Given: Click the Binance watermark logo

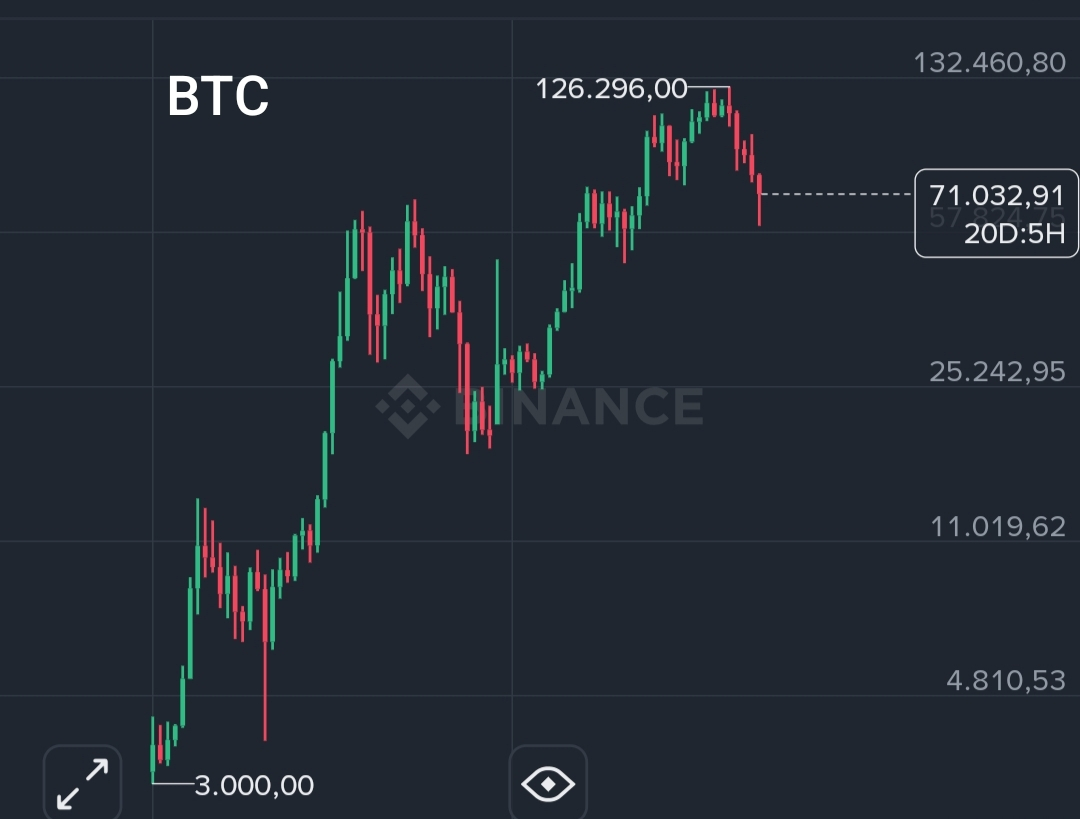Looking at the screenshot, I should tap(407, 406).
